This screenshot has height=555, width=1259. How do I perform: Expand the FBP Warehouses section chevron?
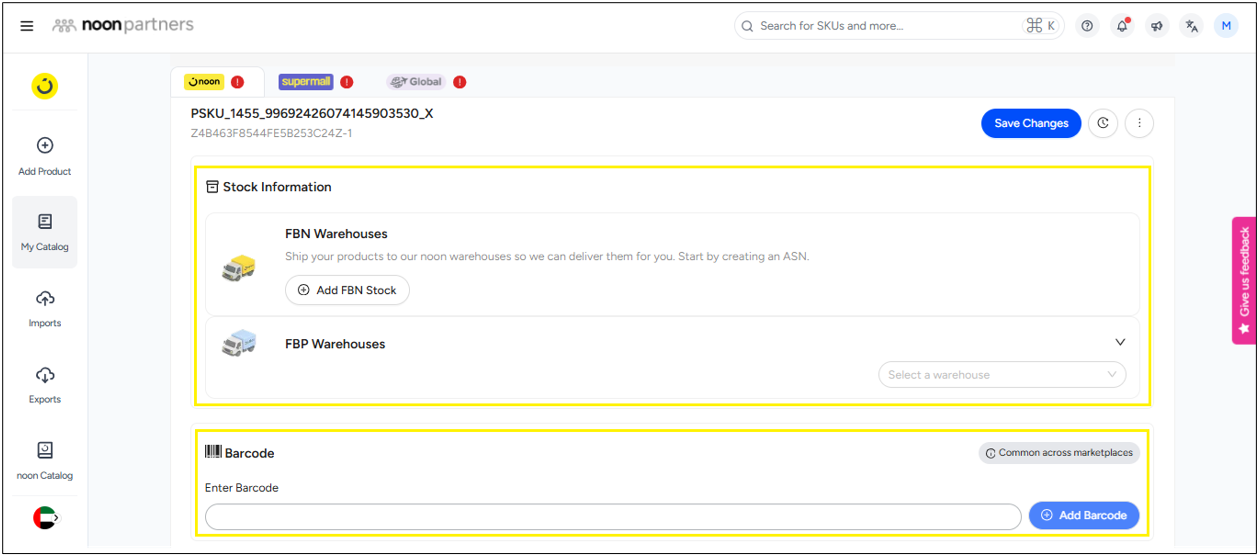[1120, 342]
